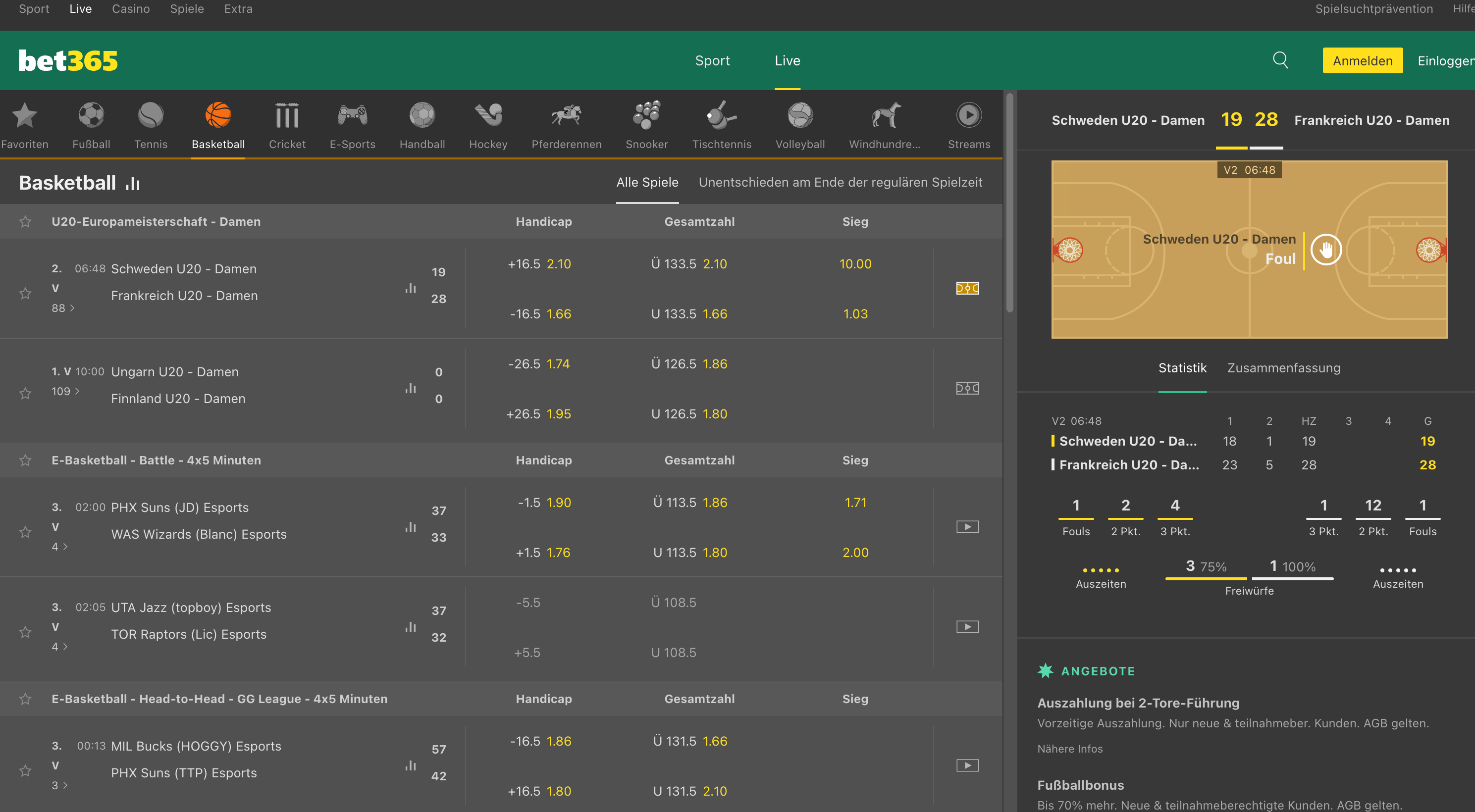Favorite the Ungarn vs Finnland match
Screen dimensions: 1475x812
point(25,393)
